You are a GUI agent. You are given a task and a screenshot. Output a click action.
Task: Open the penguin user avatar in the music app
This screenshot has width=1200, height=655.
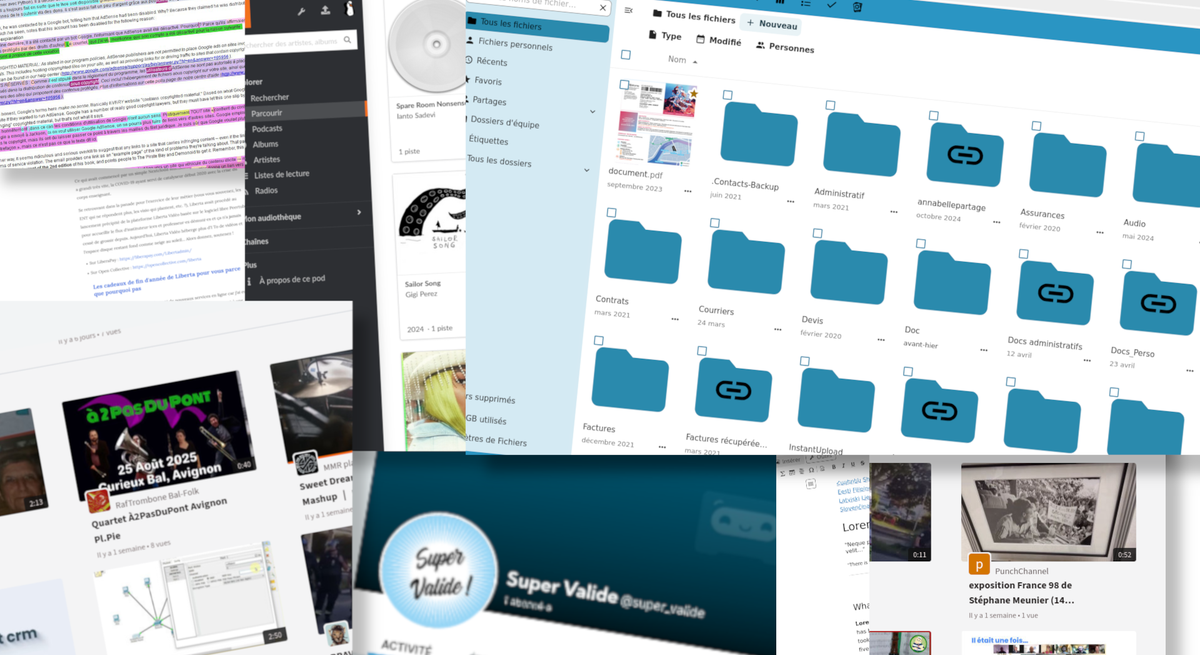click(349, 9)
